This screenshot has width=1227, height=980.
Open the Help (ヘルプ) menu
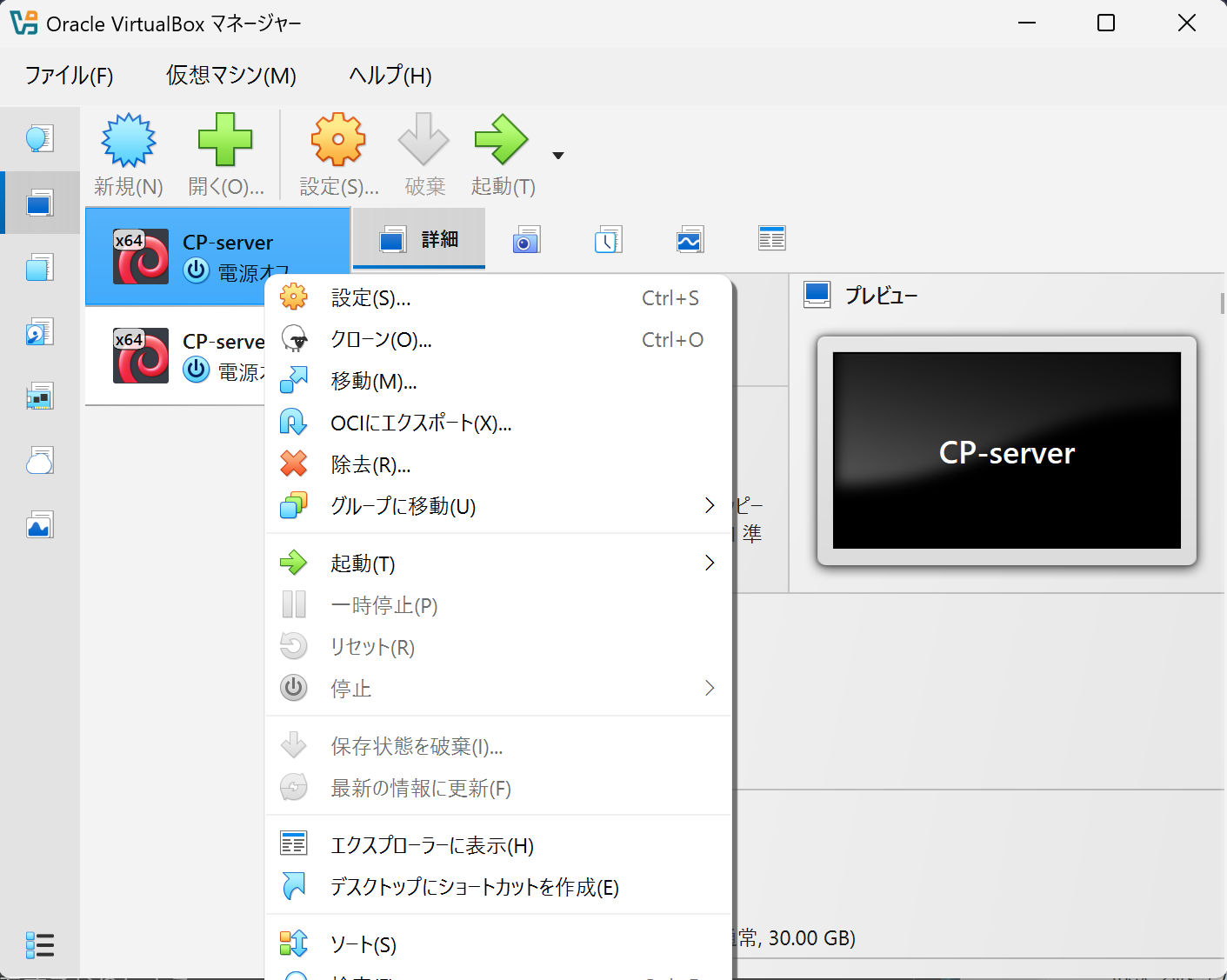pos(390,76)
